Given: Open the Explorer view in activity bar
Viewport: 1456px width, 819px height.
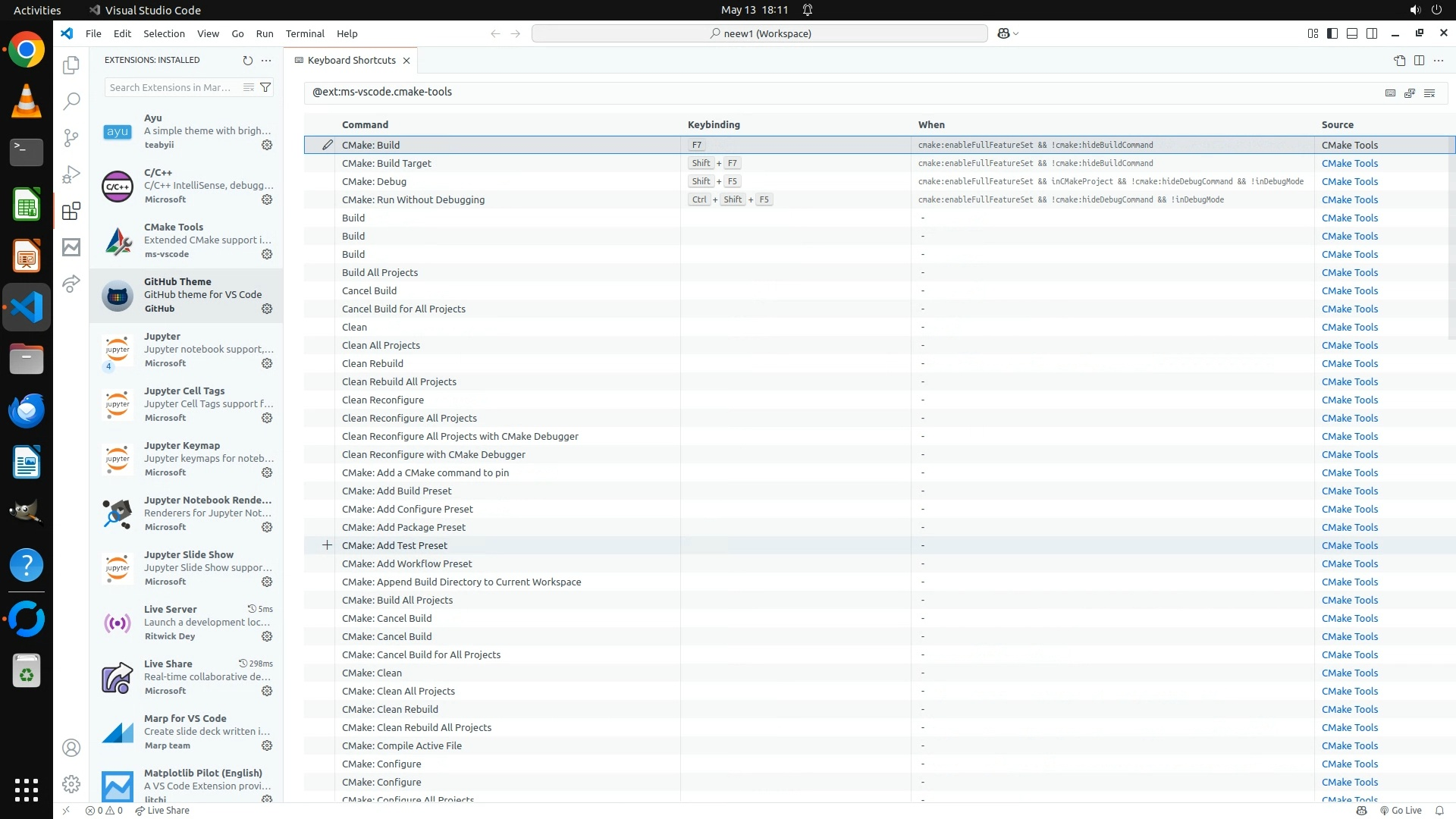Looking at the screenshot, I should pyautogui.click(x=71, y=65).
